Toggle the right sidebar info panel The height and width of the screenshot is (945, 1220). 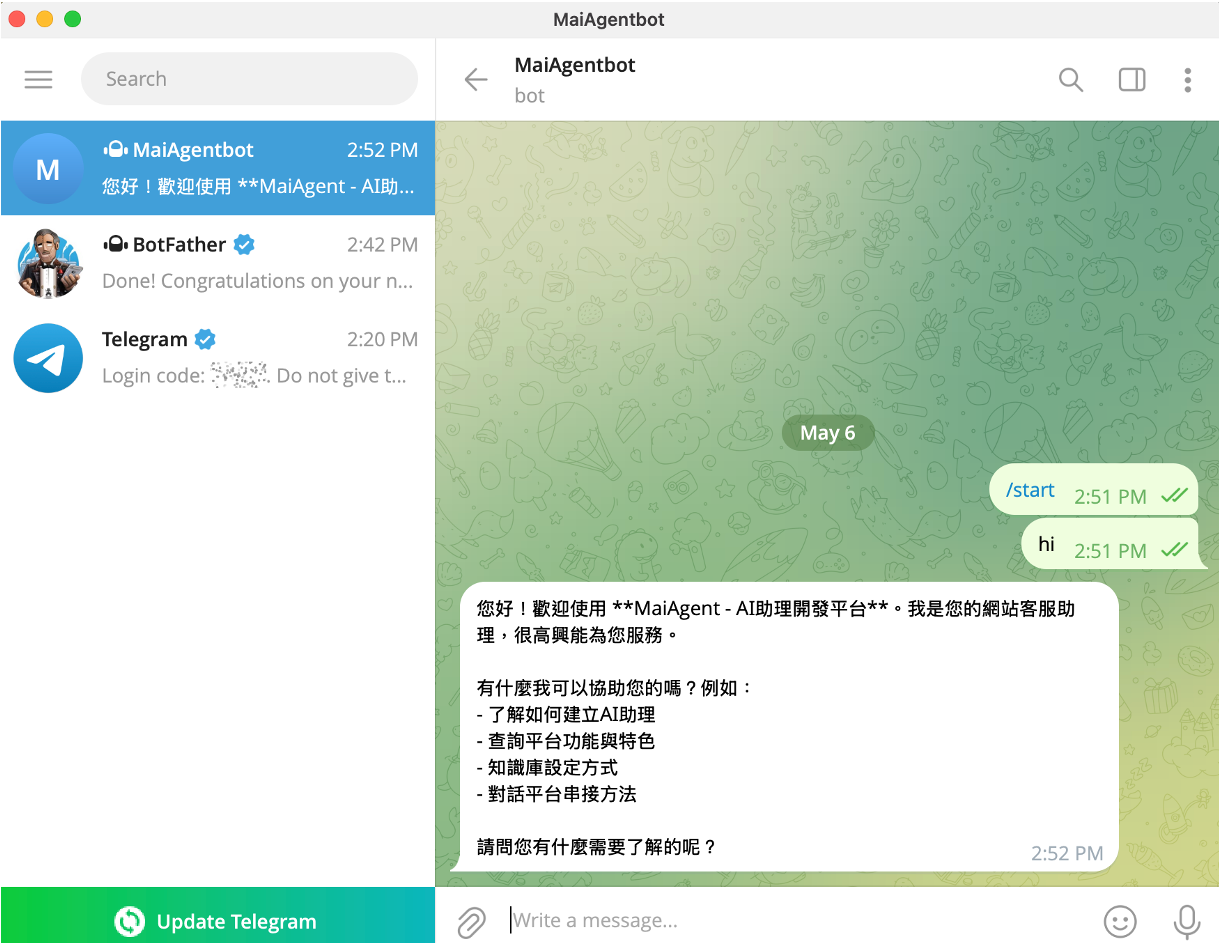point(1131,80)
